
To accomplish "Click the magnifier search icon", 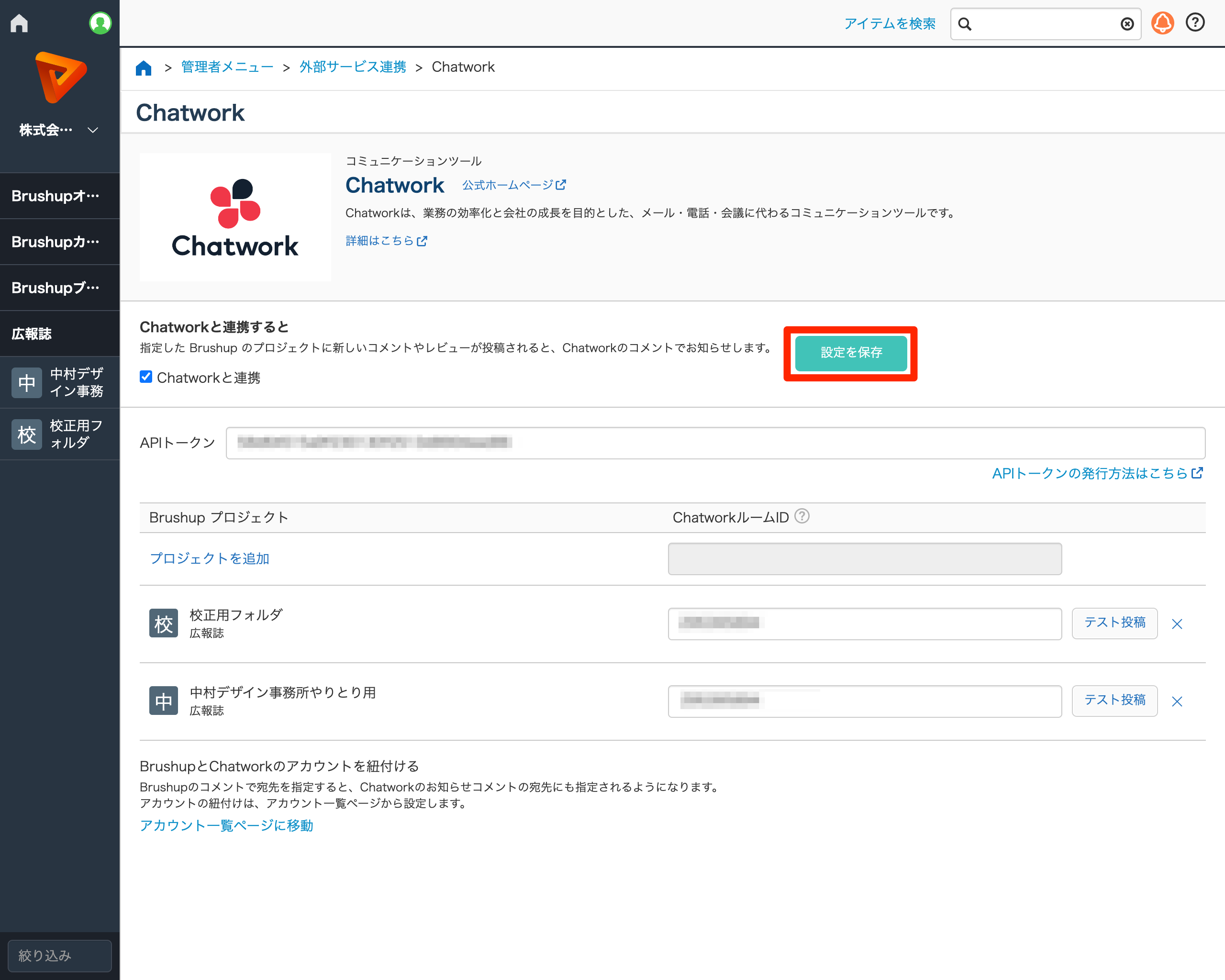I will (x=965, y=24).
